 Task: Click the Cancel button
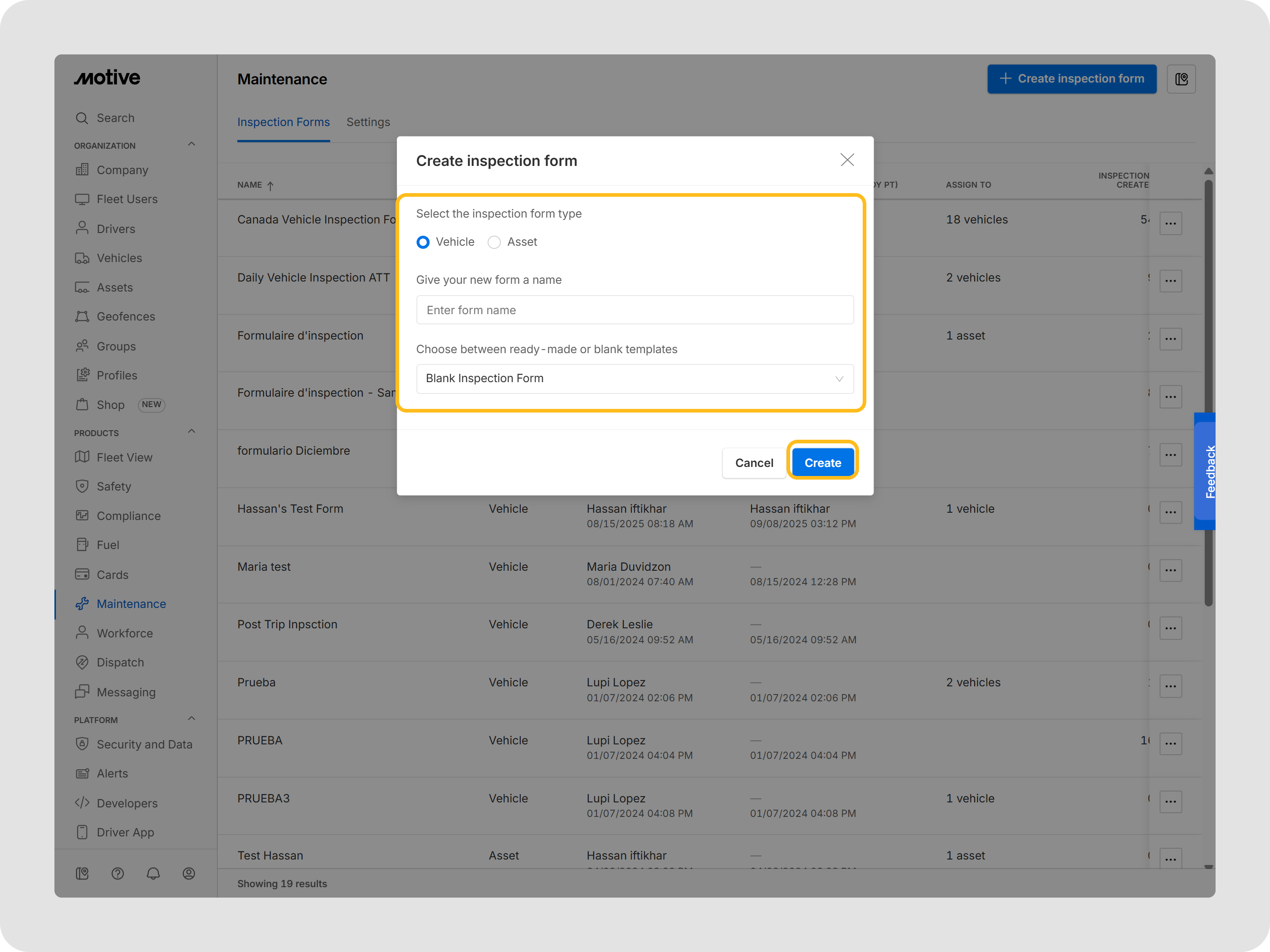tap(754, 462)
